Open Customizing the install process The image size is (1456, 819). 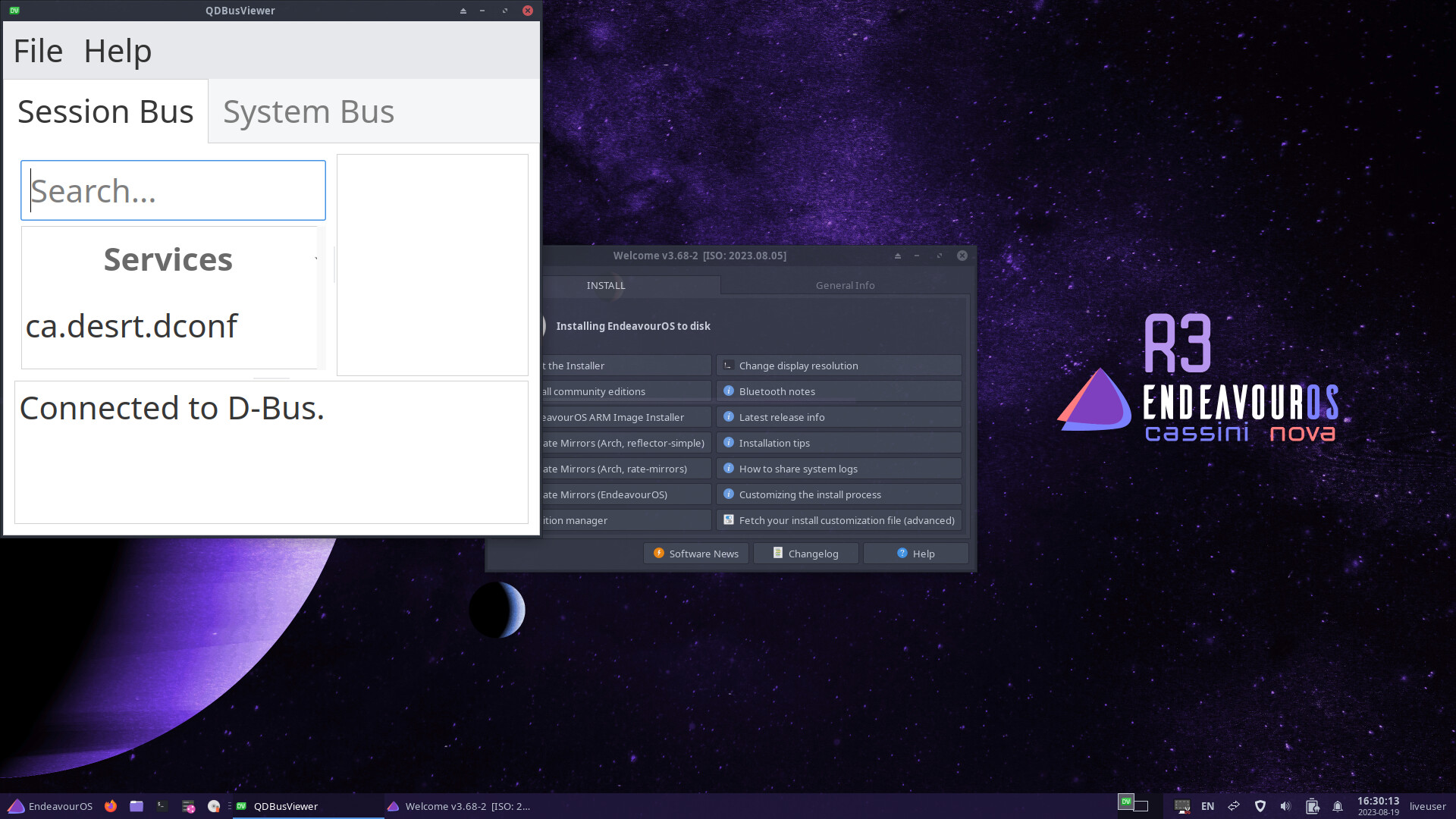point(839,494)
